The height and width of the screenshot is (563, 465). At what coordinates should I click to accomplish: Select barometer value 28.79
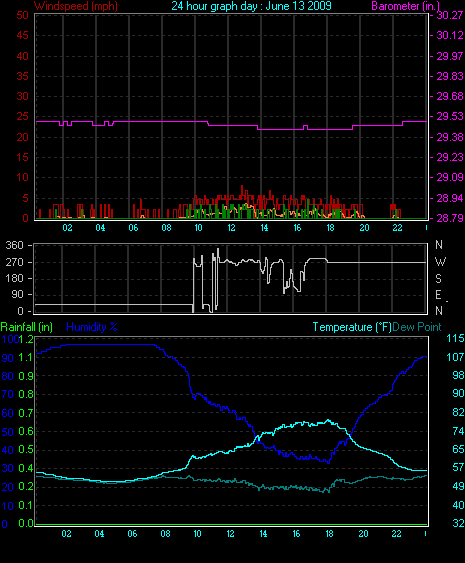[x=449, y=218]
